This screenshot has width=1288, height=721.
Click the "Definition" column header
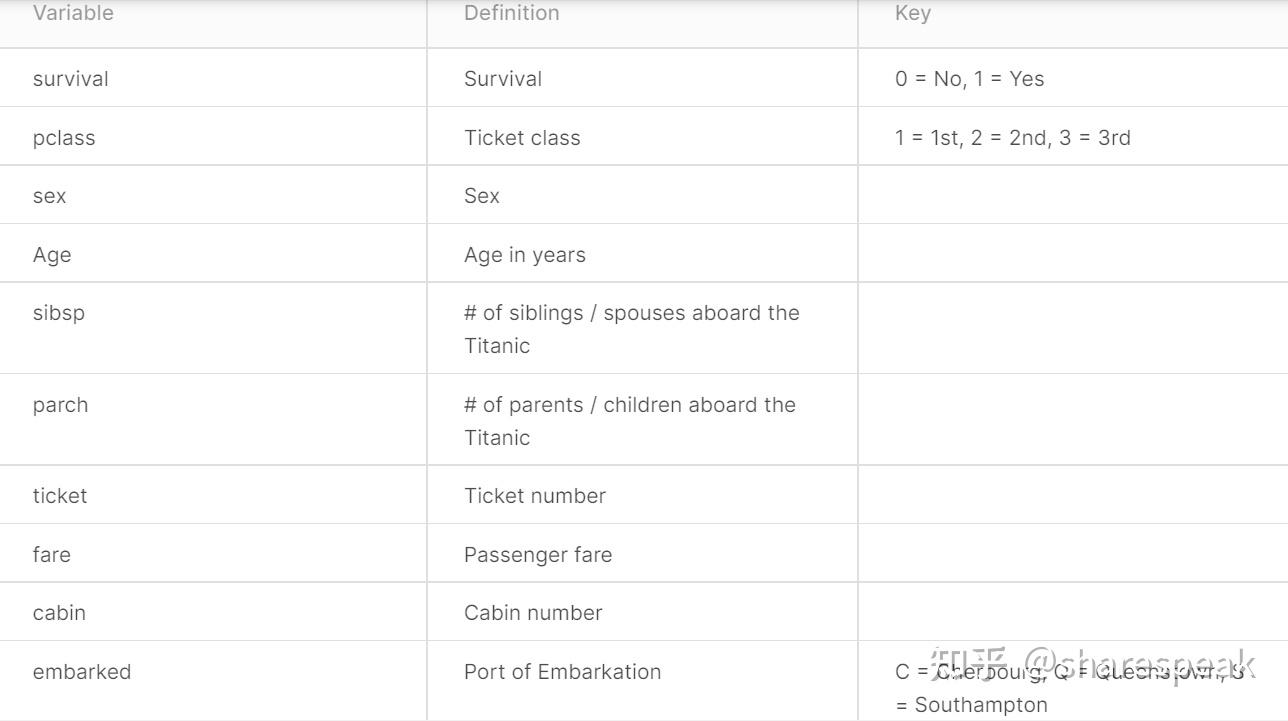(x=511, y=13)
